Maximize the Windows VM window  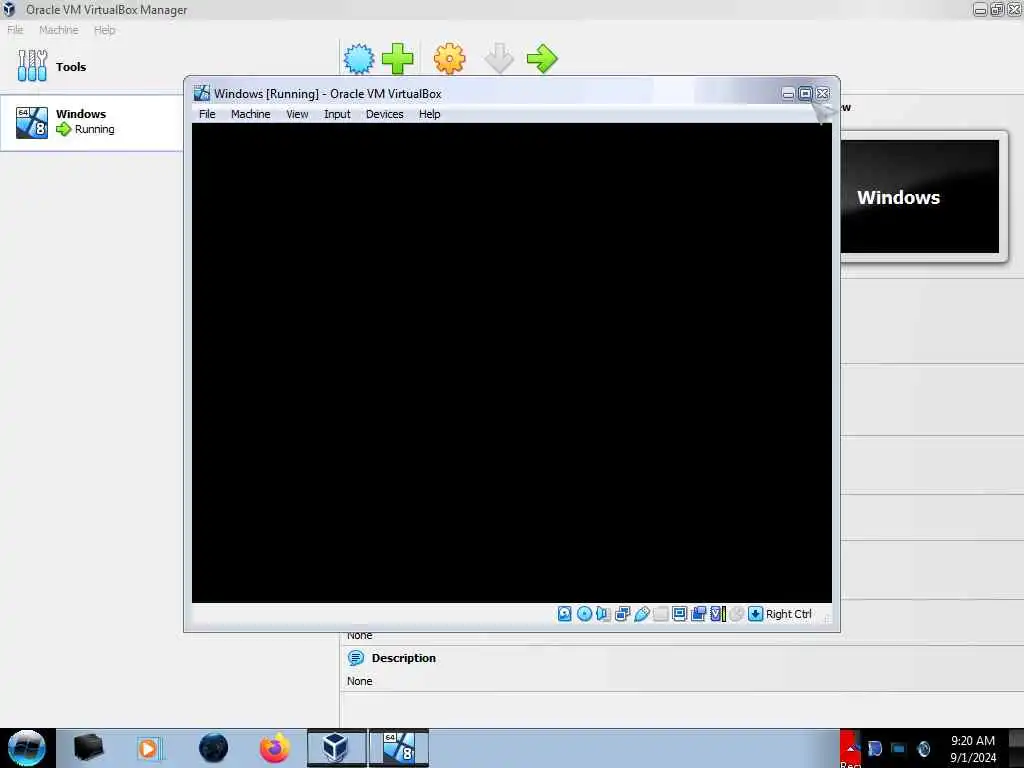pos(805,93)
